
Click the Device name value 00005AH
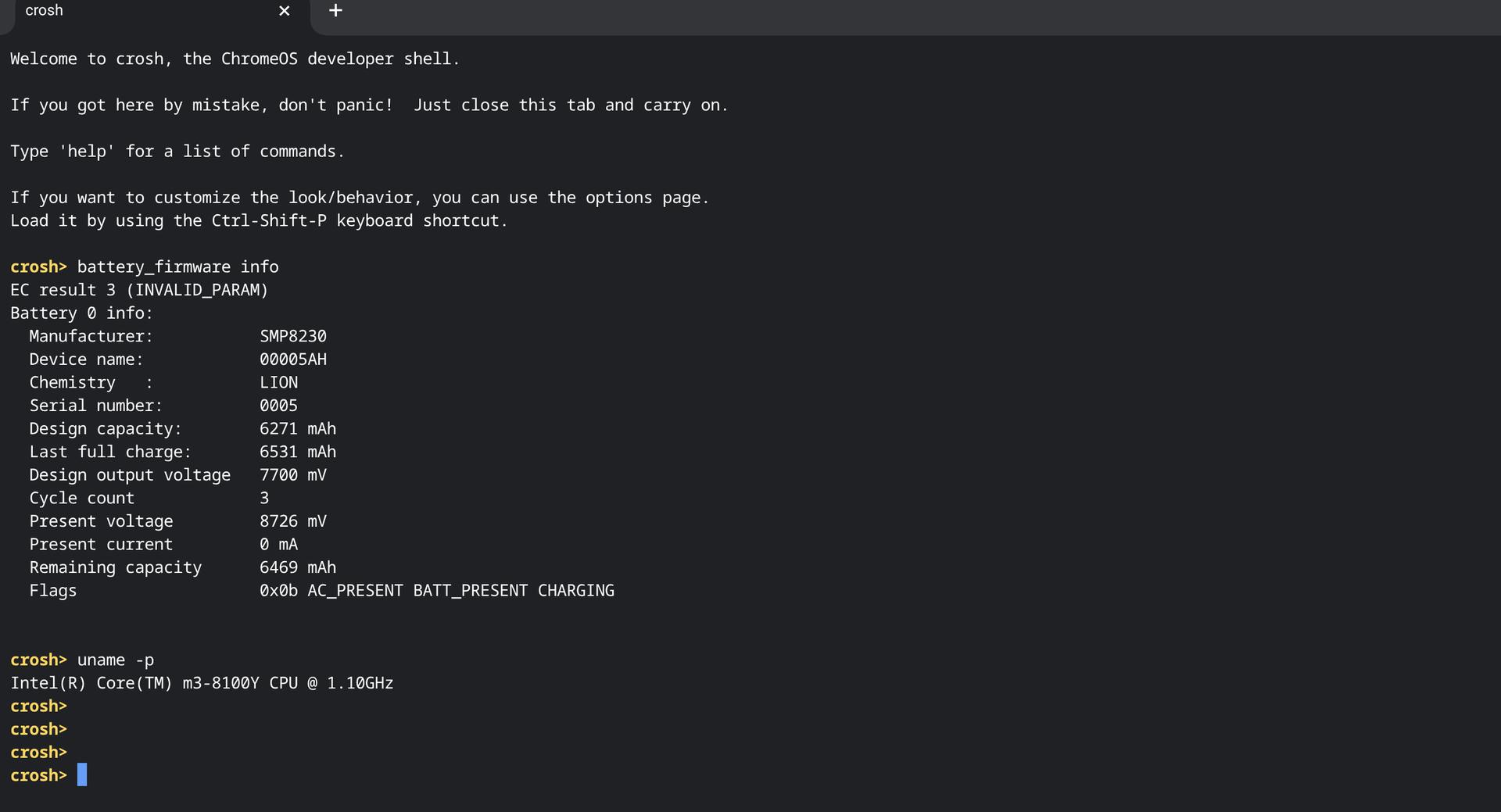tap(293, 359)
